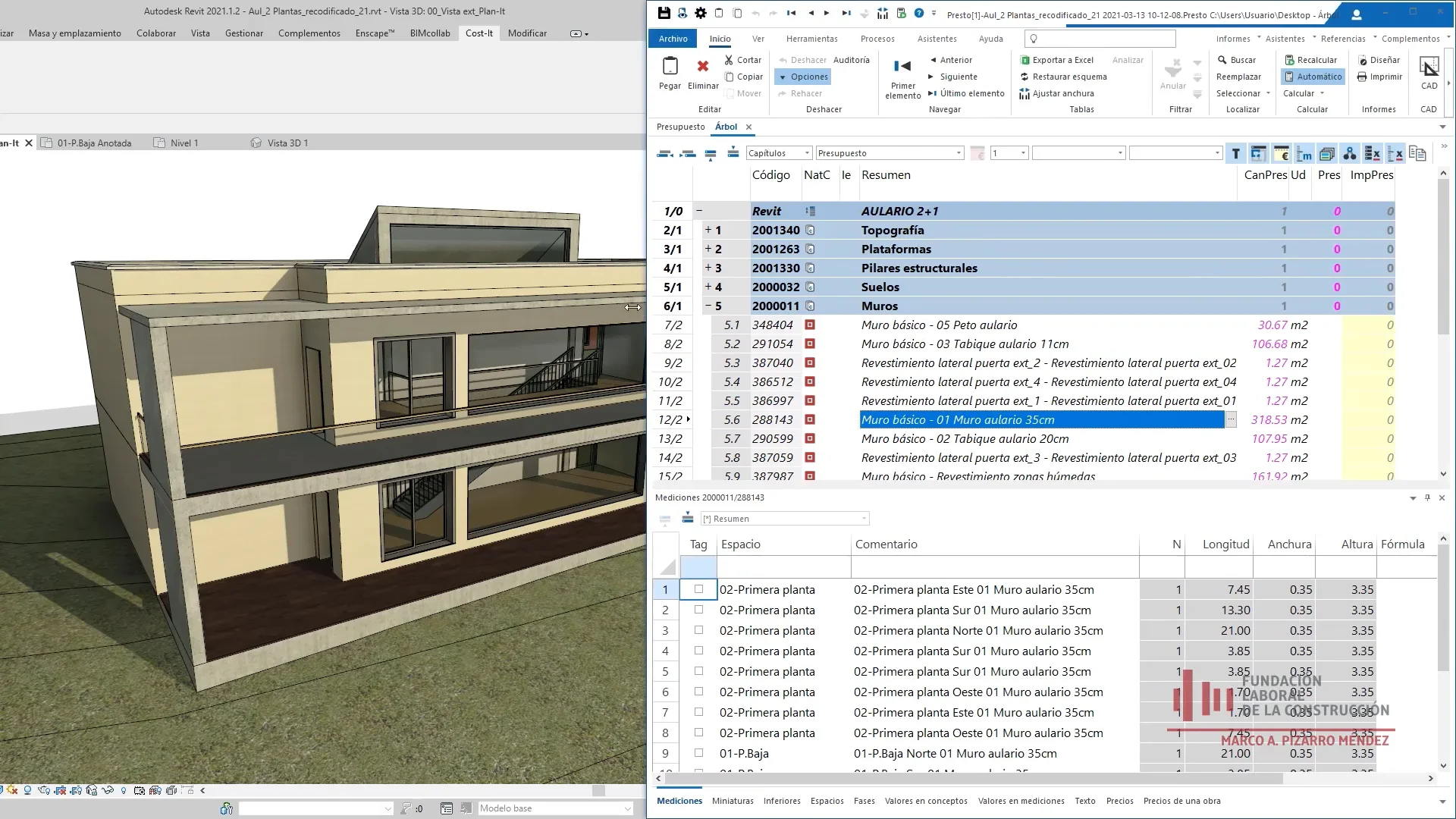
Task: Check the Tag checkbox in measurement row 1
Action: pyautogui.click(x=698, y=589)
